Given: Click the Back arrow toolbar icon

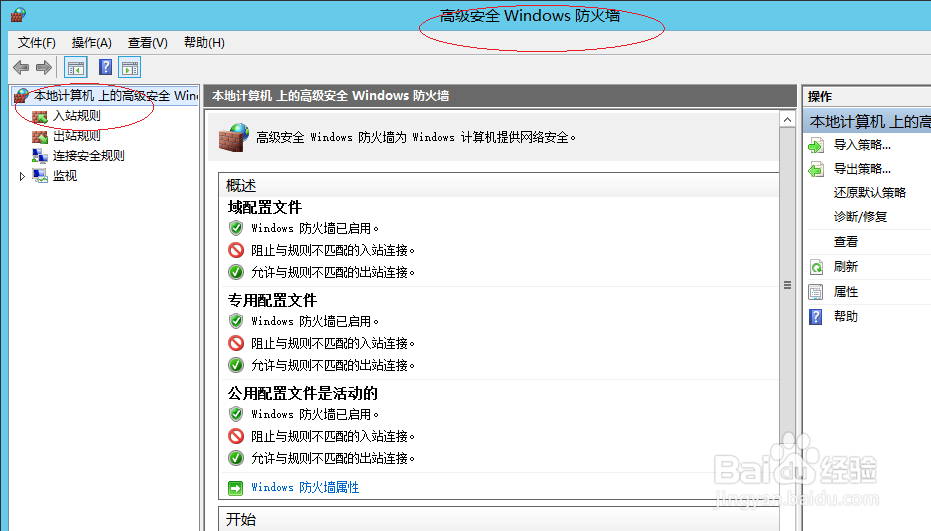Looking at the screenshot, I should tap(21, 68).
